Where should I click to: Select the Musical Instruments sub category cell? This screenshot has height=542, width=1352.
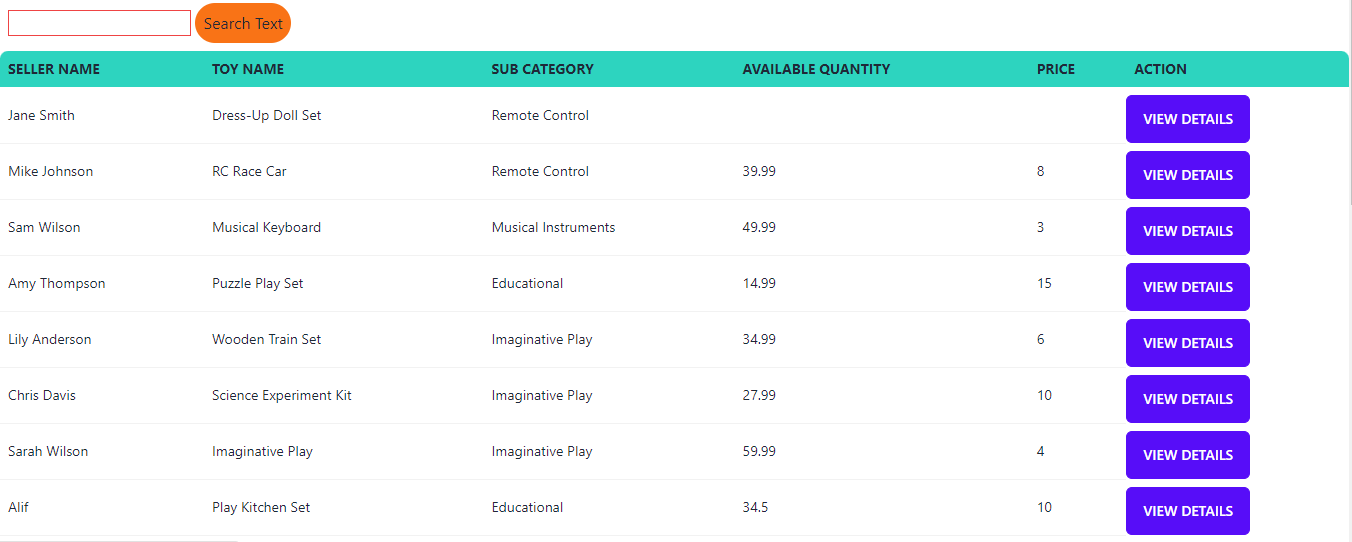click(553, 227)
